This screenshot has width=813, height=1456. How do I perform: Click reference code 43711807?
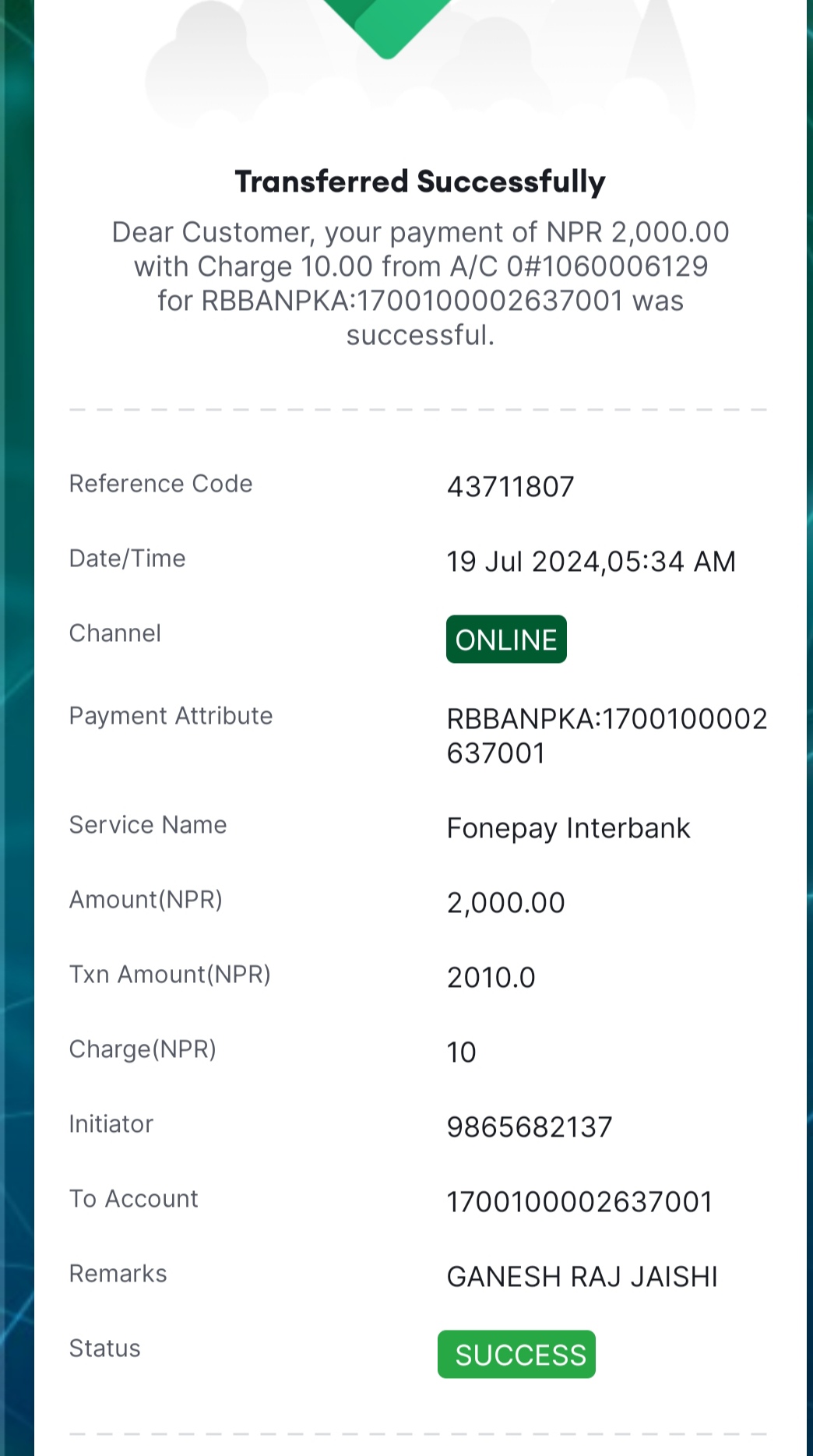(511, 487)
